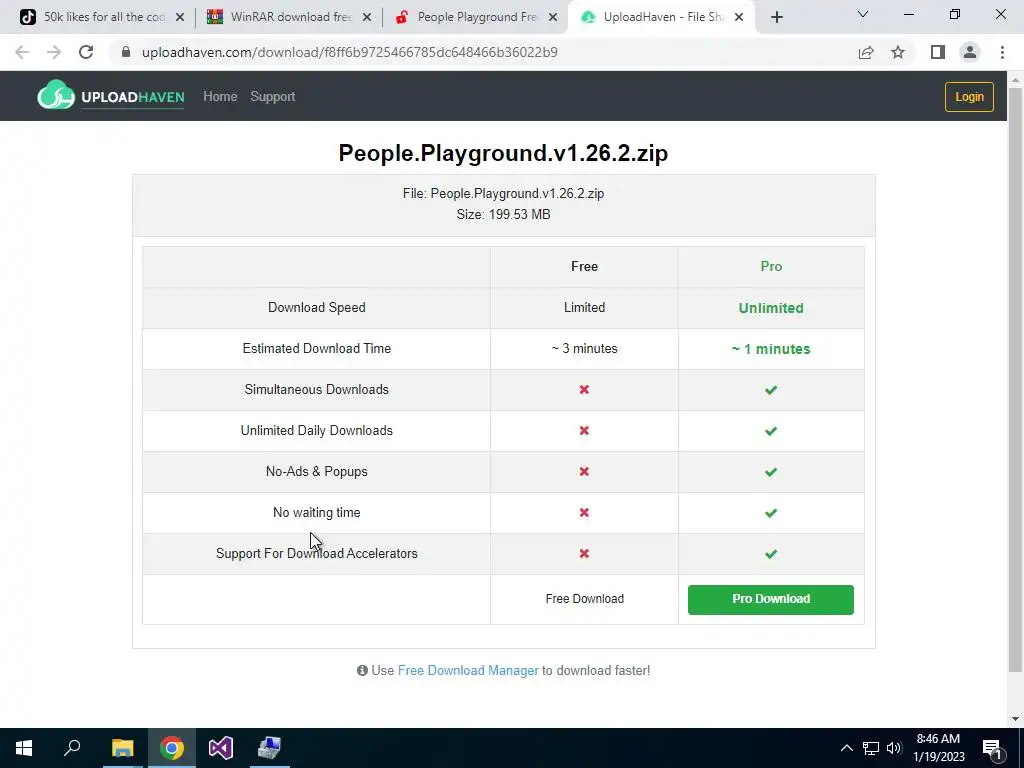The image size is (1024, 768).
Task: Click the Size: 199.53 MB text
Action: pyautogui.click(x=503, y=214)
